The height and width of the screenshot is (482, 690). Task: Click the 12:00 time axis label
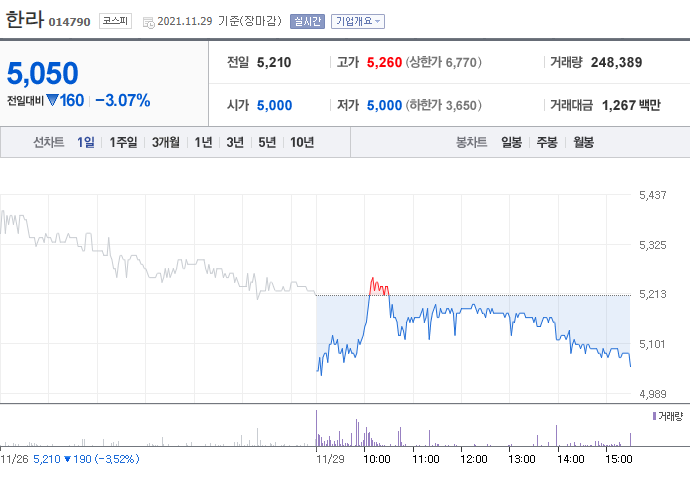pos(473,459)
